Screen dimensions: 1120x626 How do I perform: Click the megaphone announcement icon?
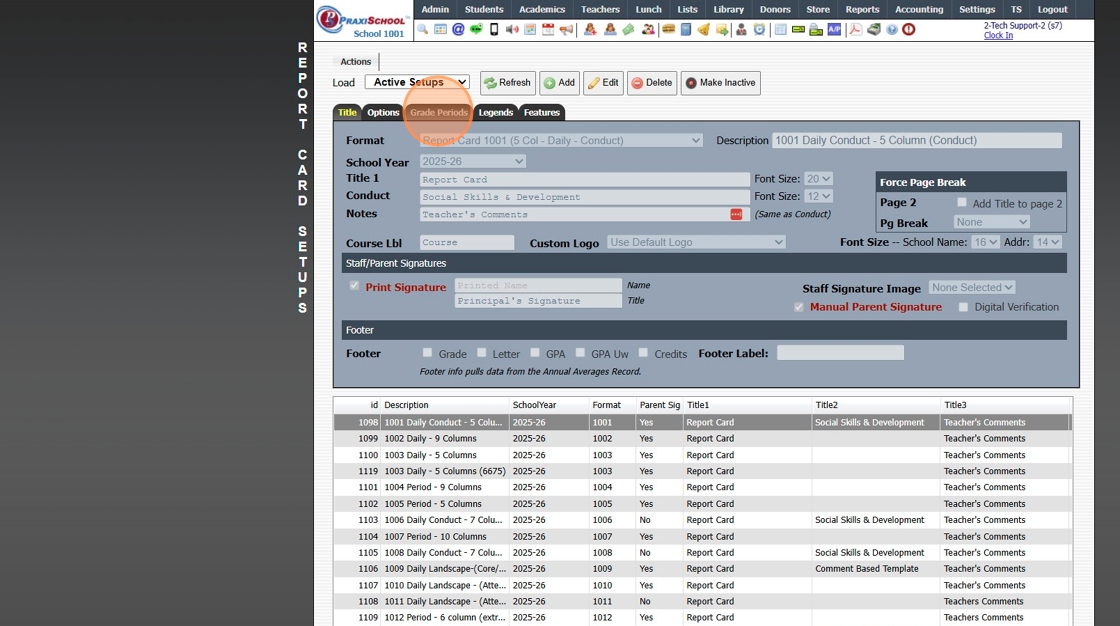(x=566, y=29)
